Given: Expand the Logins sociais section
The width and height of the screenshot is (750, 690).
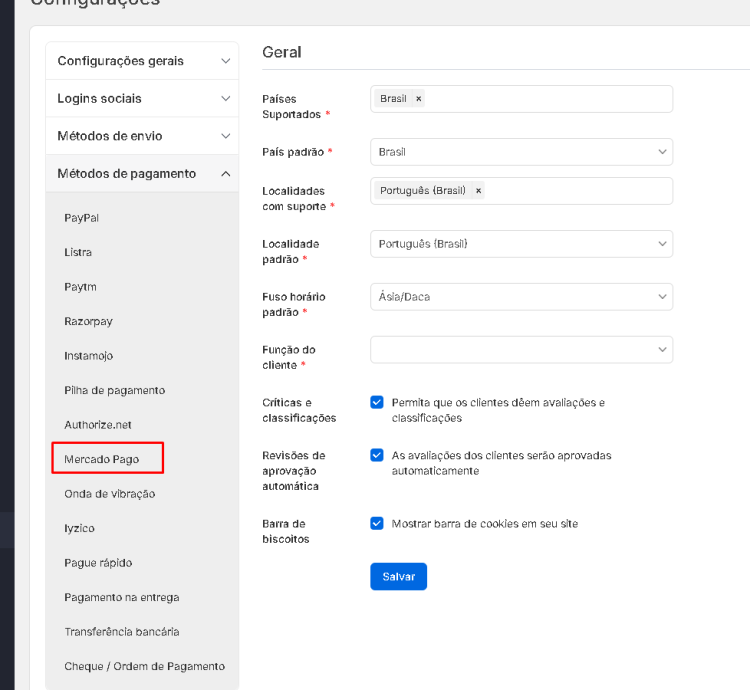Looking at the screenshot, I should [x=142, y=99].
